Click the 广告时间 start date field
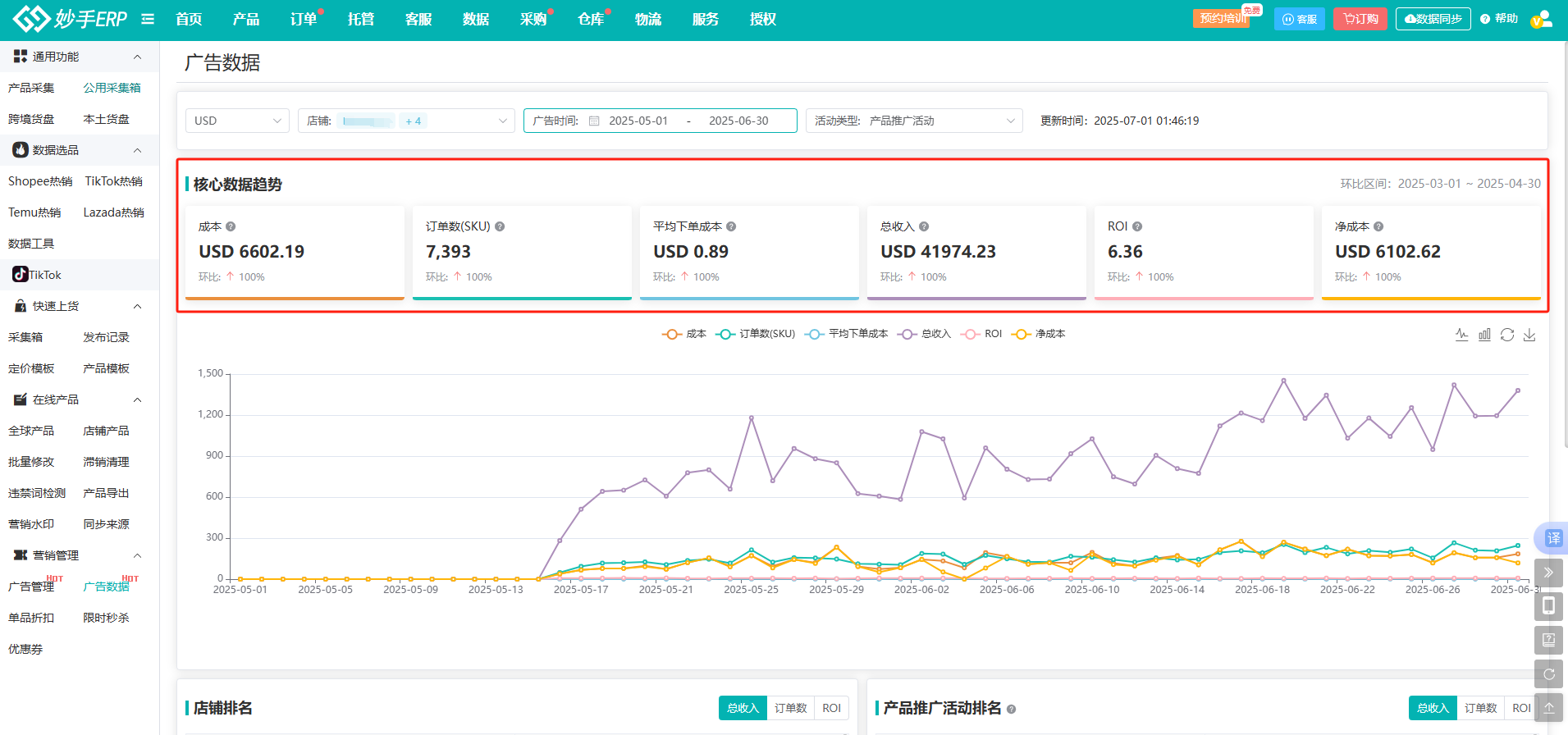 point(638,121)
